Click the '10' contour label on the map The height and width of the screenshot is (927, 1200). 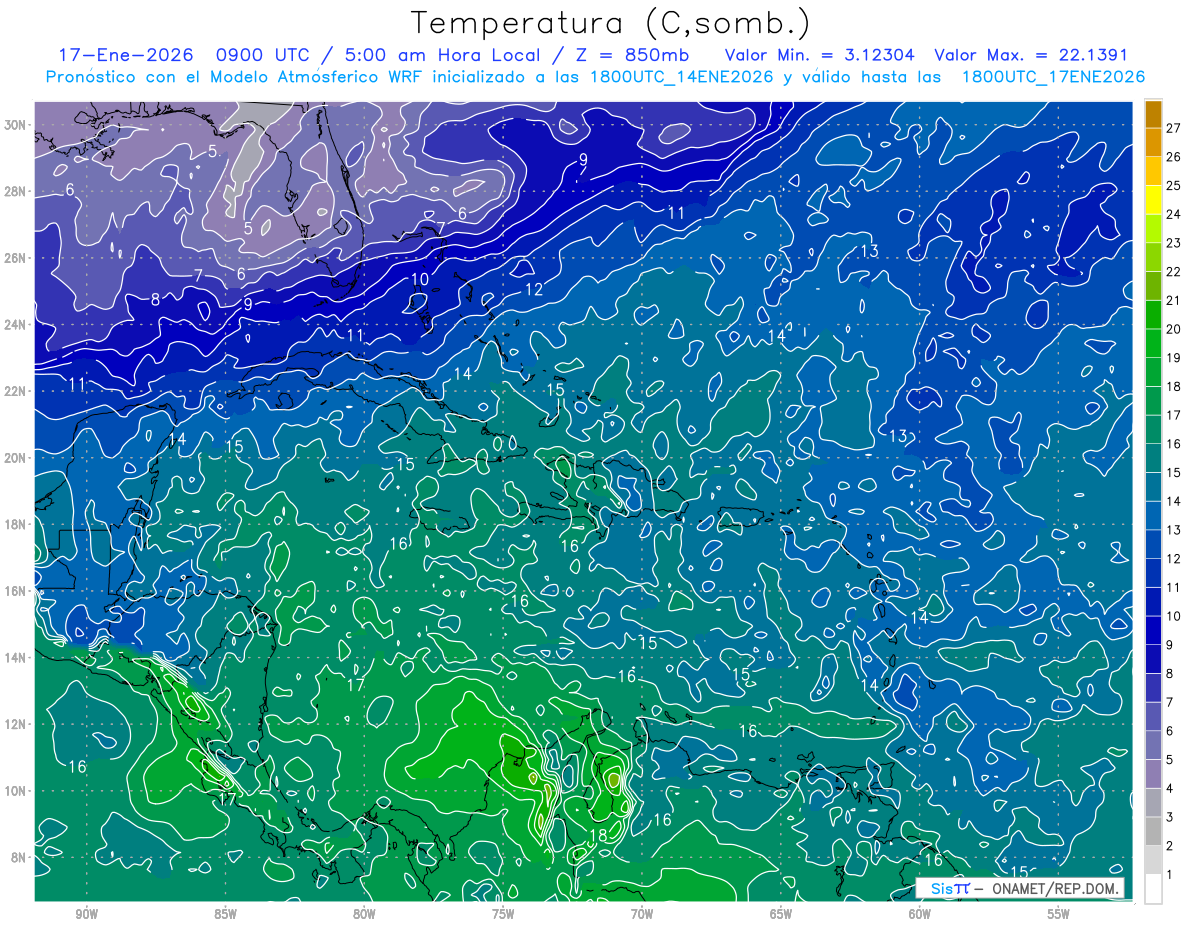pos(420,279)
